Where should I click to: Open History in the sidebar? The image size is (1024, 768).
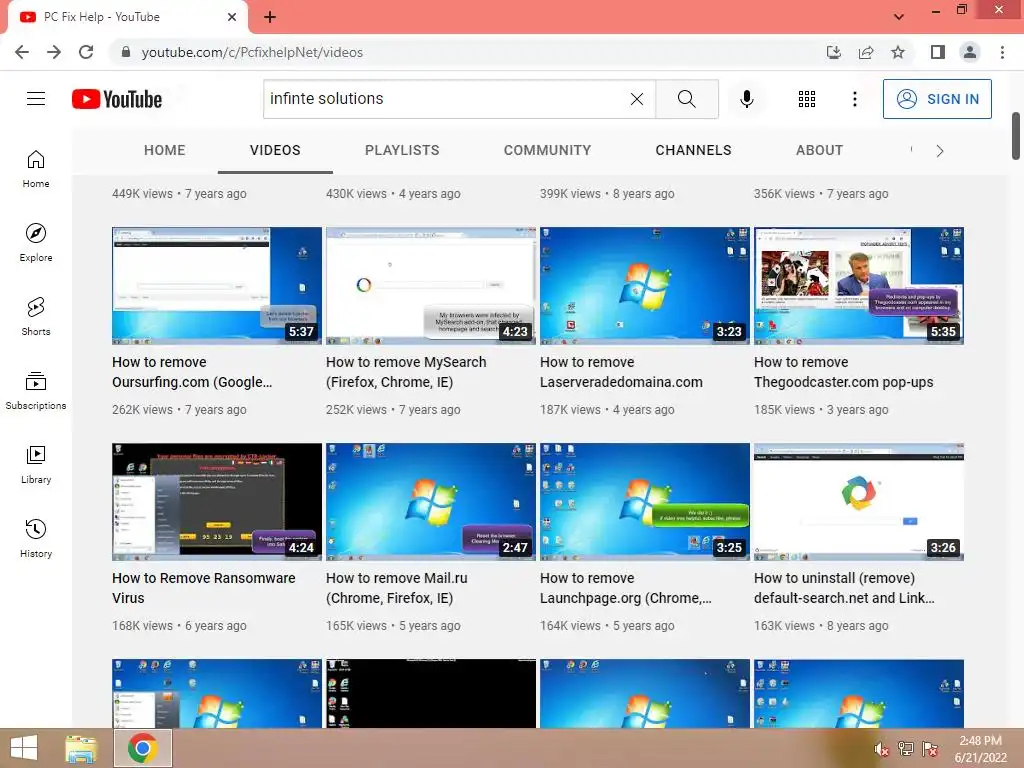(36, 538)
